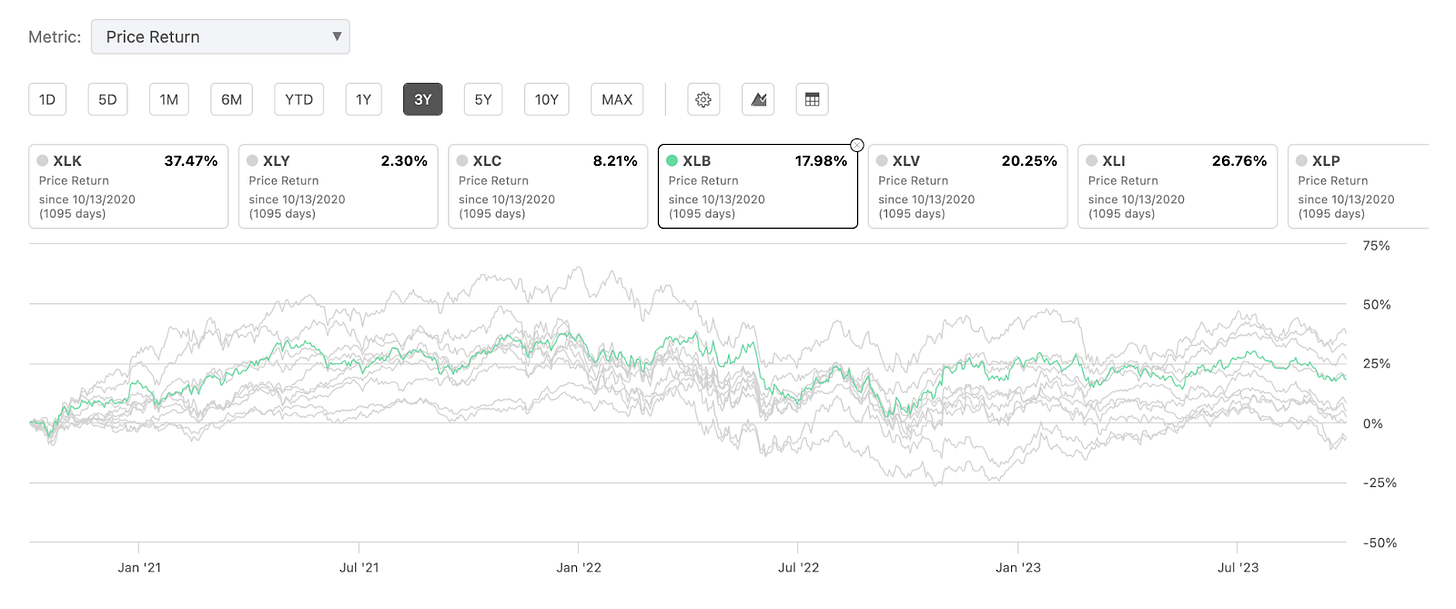Click the Jul '22 x-axis label

pyautogui.click(x=798, y=568)
